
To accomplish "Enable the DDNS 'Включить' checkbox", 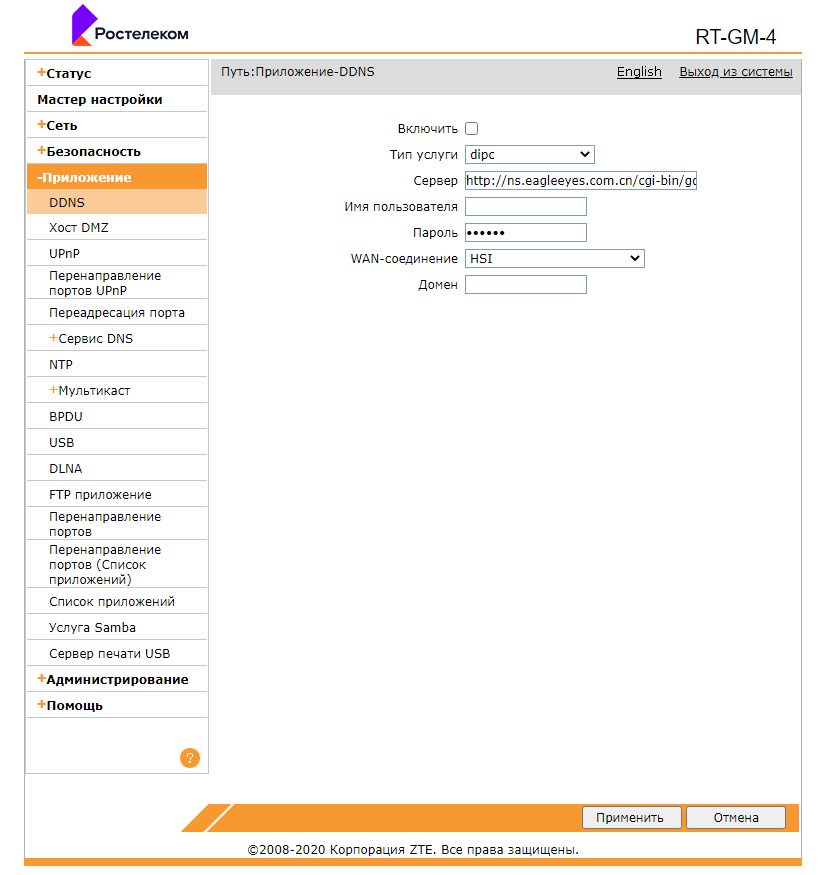I will coord(472,129).
